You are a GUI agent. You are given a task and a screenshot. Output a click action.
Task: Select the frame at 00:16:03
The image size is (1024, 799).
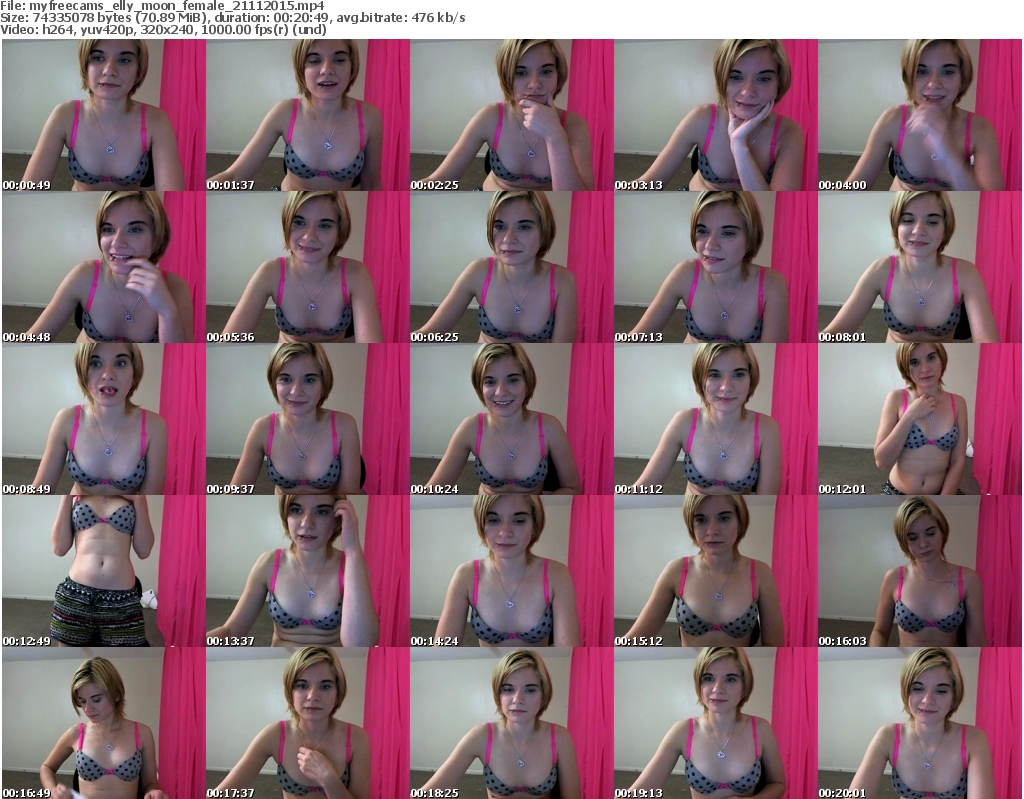click(x=919, y=571)
